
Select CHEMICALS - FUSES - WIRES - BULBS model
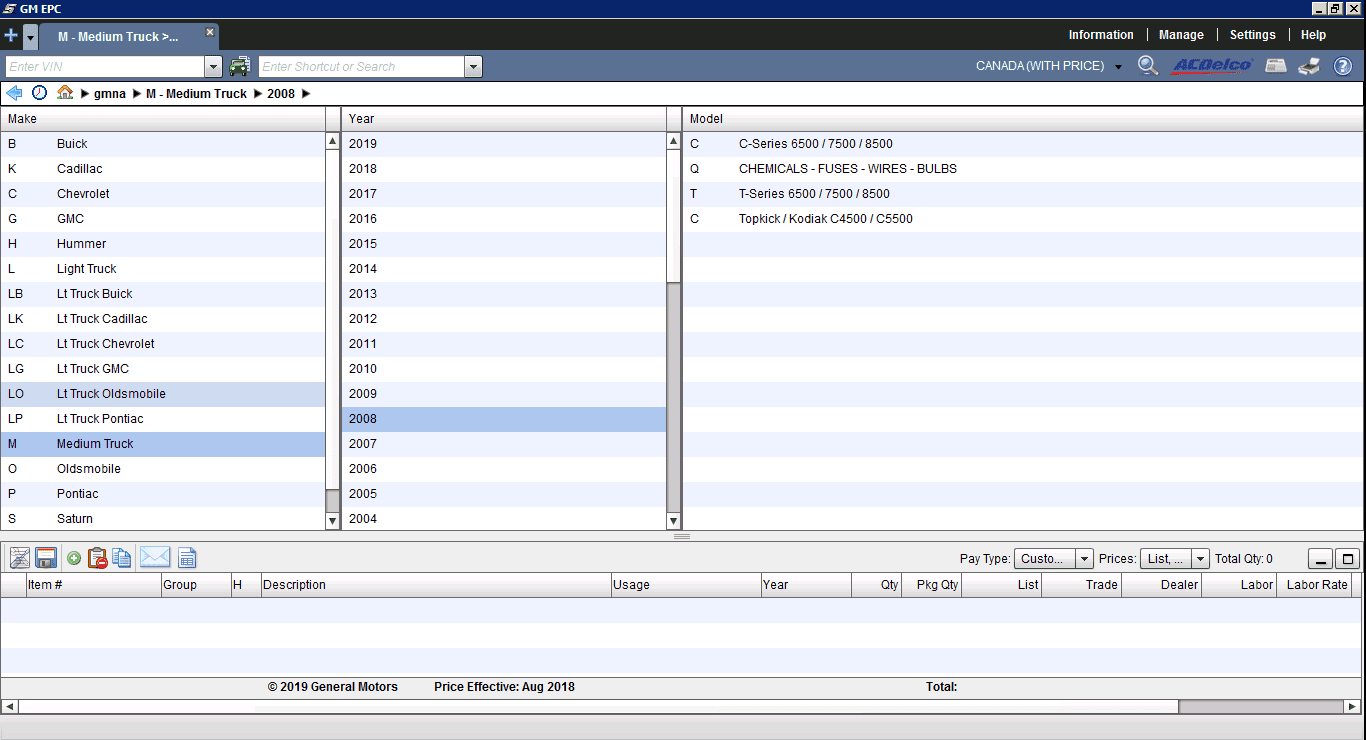[x=1023, y=169]
